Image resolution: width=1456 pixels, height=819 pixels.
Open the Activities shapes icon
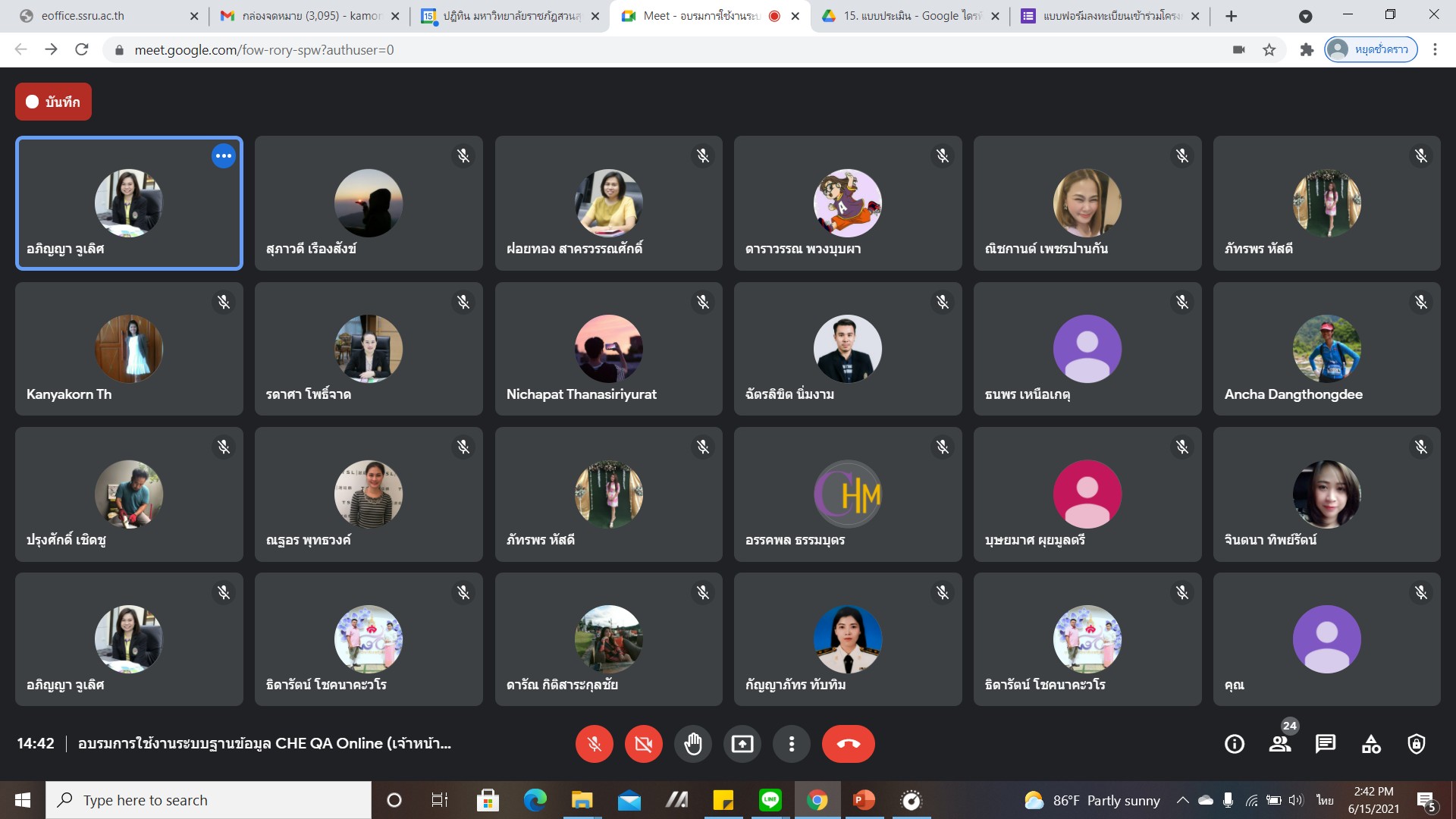pos(1370,744)
